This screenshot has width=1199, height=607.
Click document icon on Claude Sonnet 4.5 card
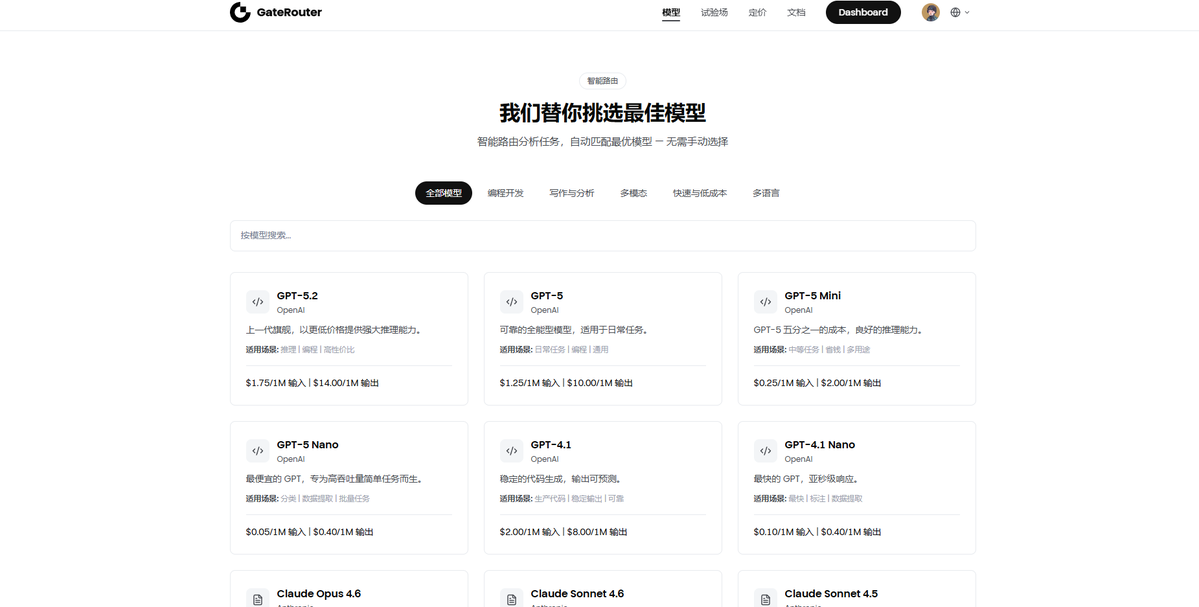pos(765,598)
